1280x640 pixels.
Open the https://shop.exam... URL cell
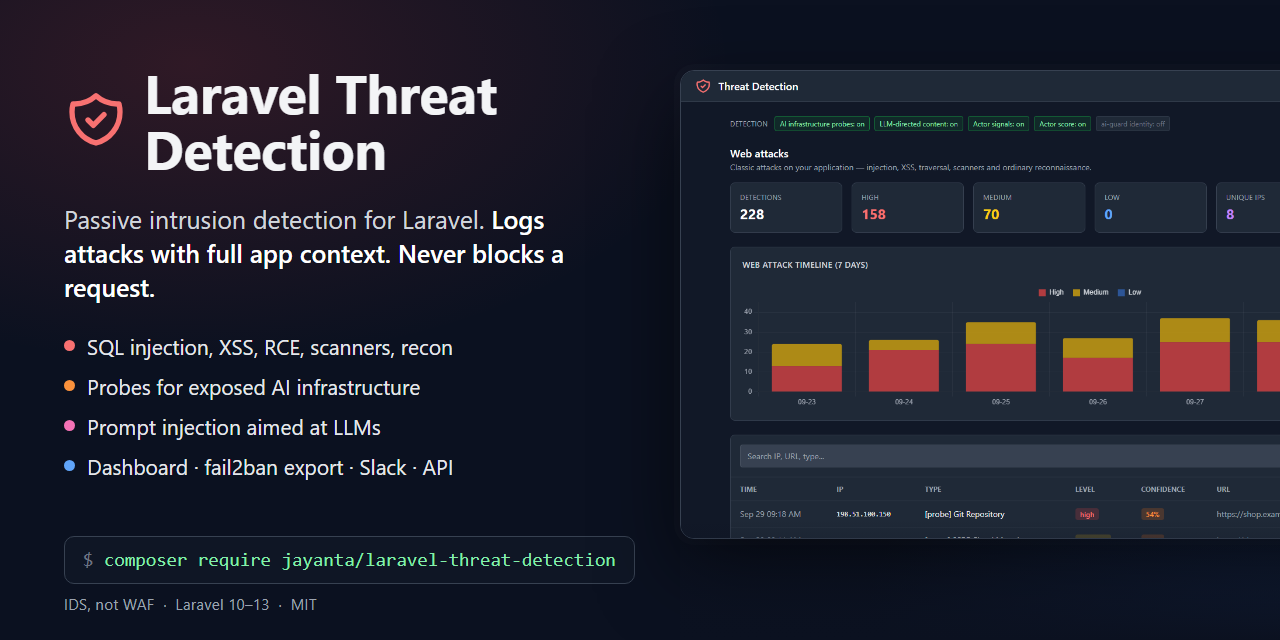(1248, 514)
